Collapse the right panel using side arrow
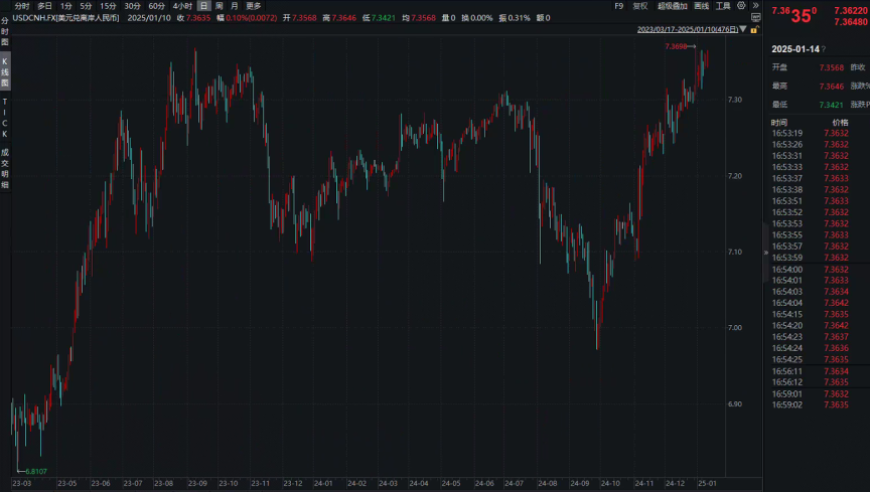Viewport: 870px width, 492px height. [766, 253]
